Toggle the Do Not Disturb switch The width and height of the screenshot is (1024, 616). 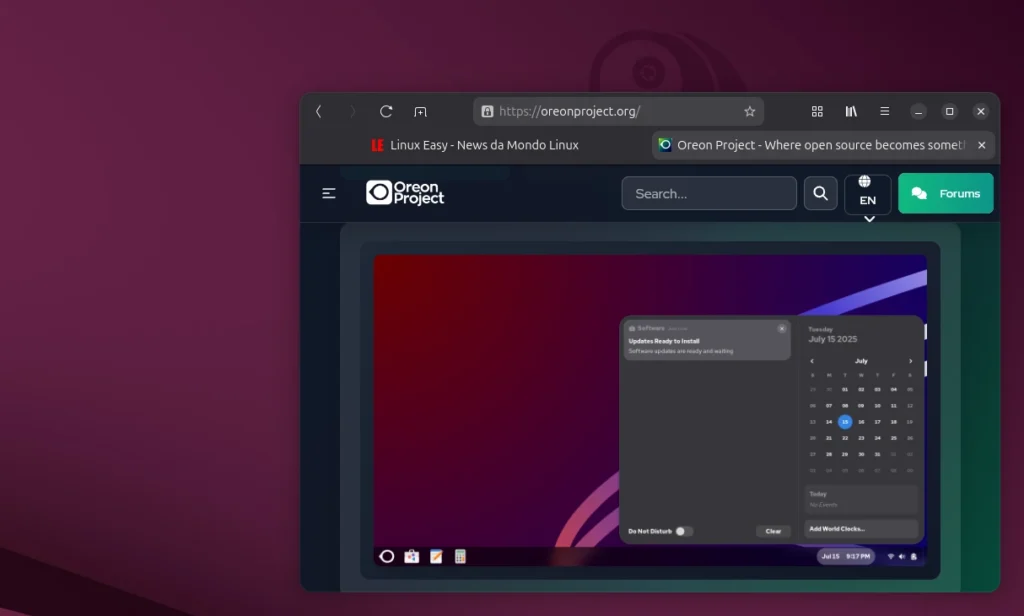(683, 531)
